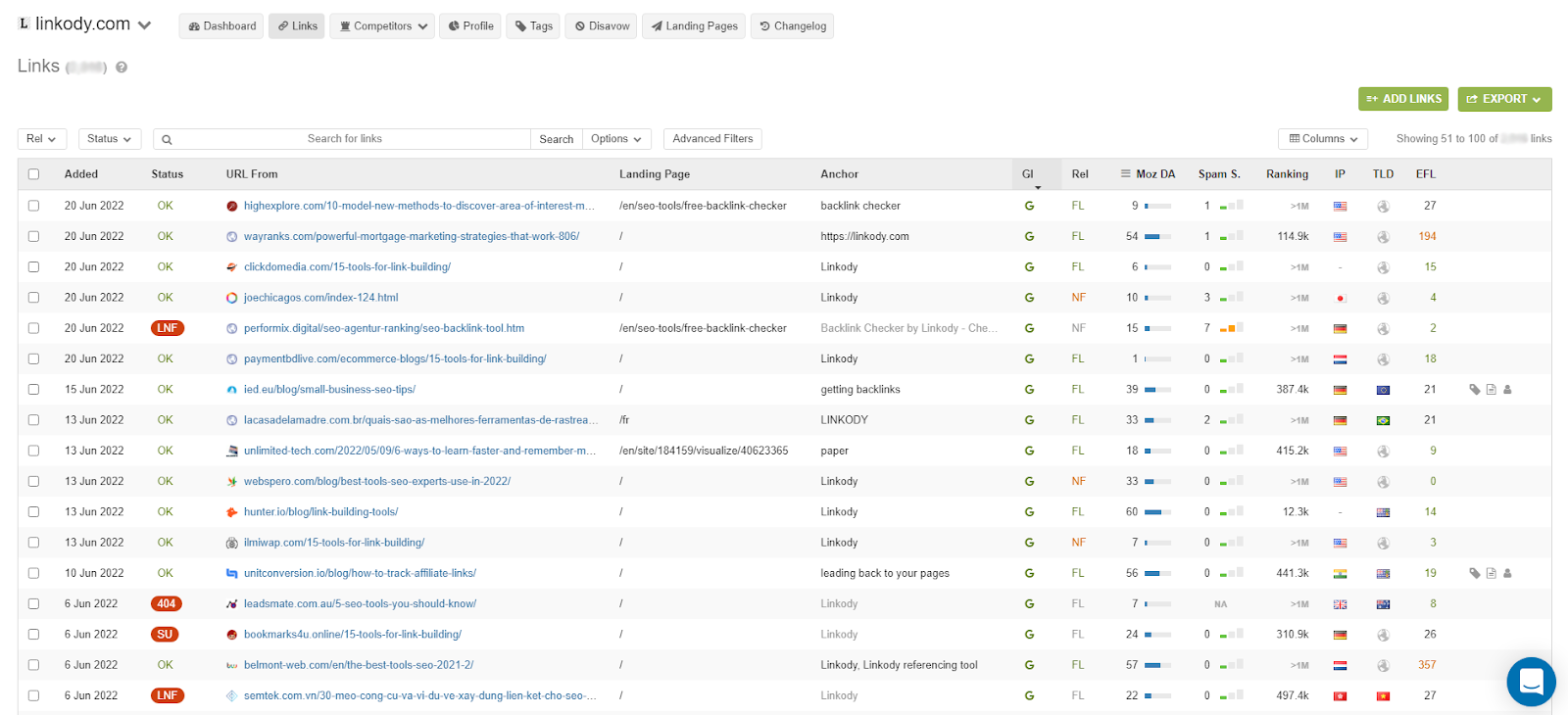
Task: Click the LNF status badge in the performix.digital row
Action: click(168, 328)
